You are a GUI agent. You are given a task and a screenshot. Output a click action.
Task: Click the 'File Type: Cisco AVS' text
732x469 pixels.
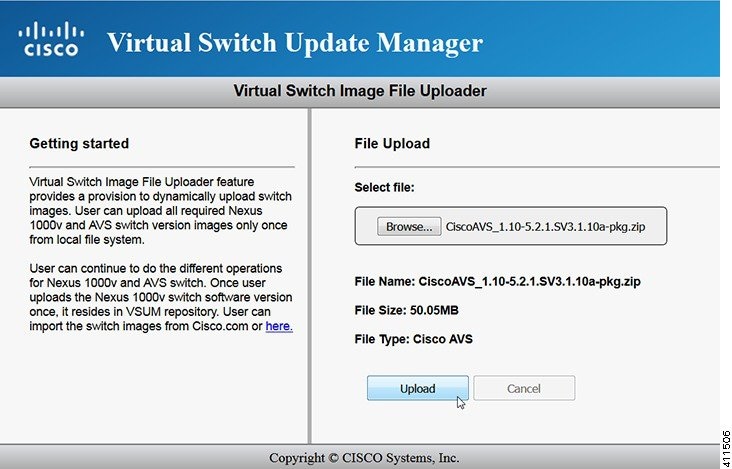(x=414, y=339)
